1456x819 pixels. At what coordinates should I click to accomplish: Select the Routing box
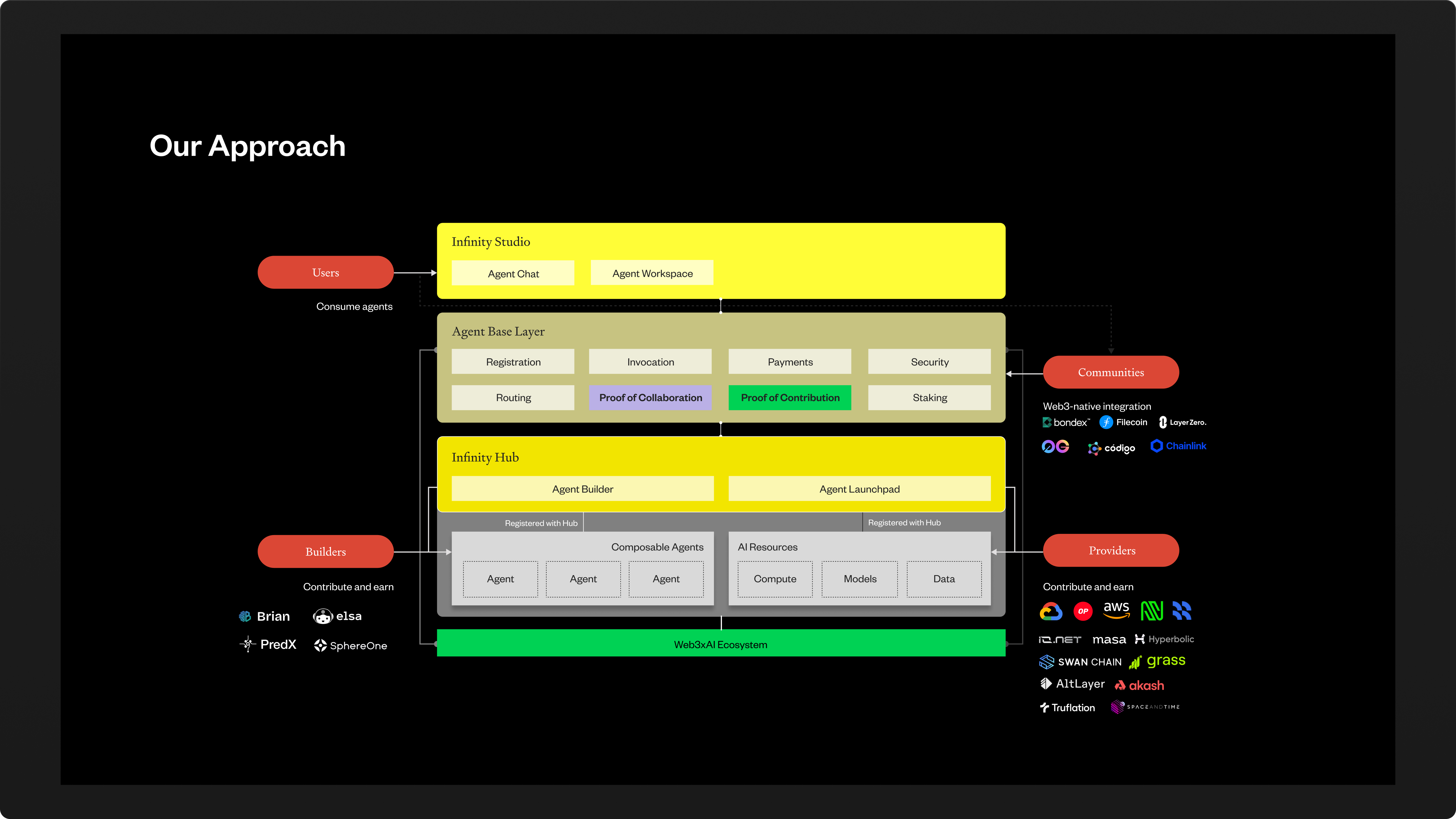click(513, 397)
